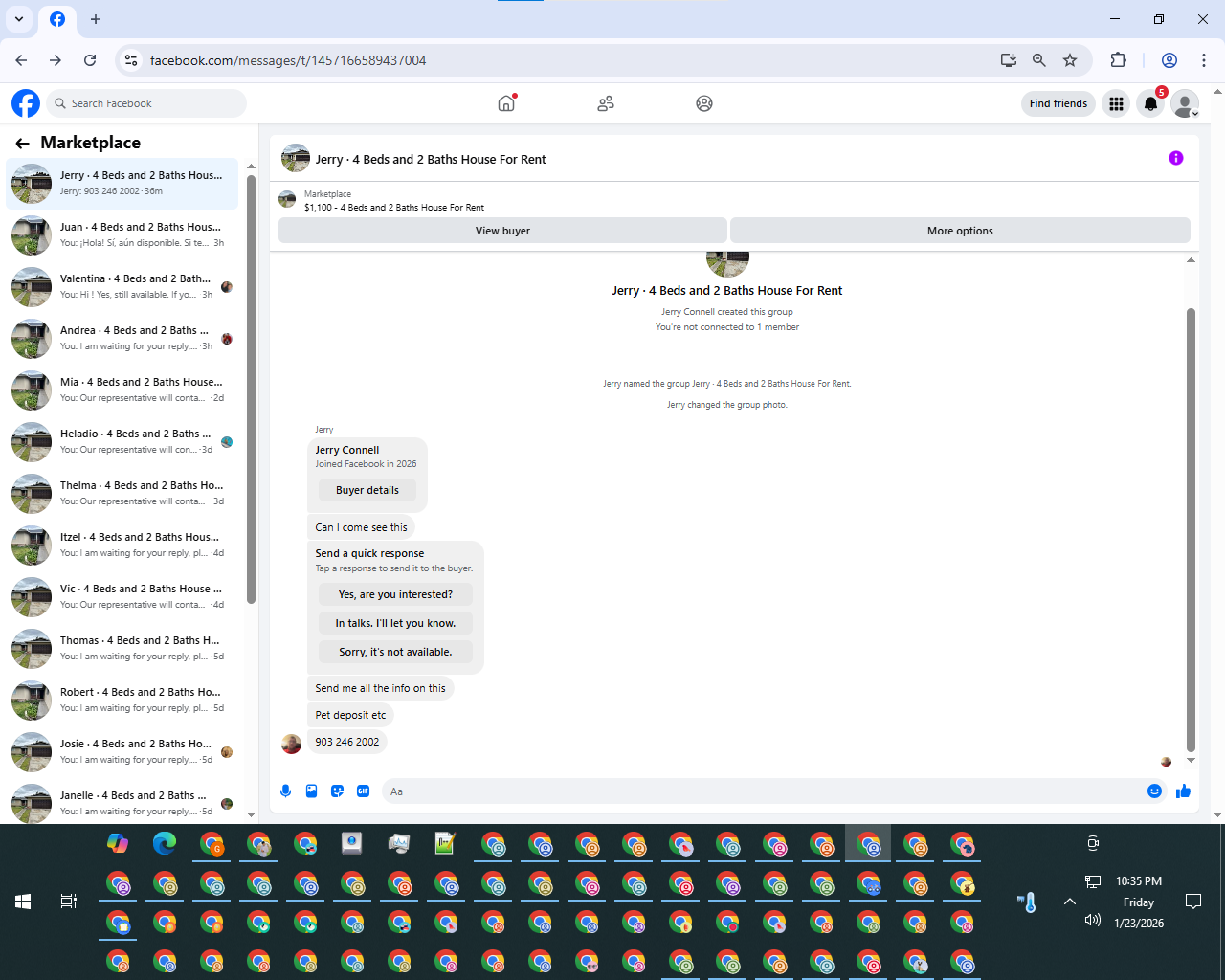Image resolution: width=1225 pixels, height=980 pixels.
Task: Open volume control in system tray
Action: click(1092, 920)
